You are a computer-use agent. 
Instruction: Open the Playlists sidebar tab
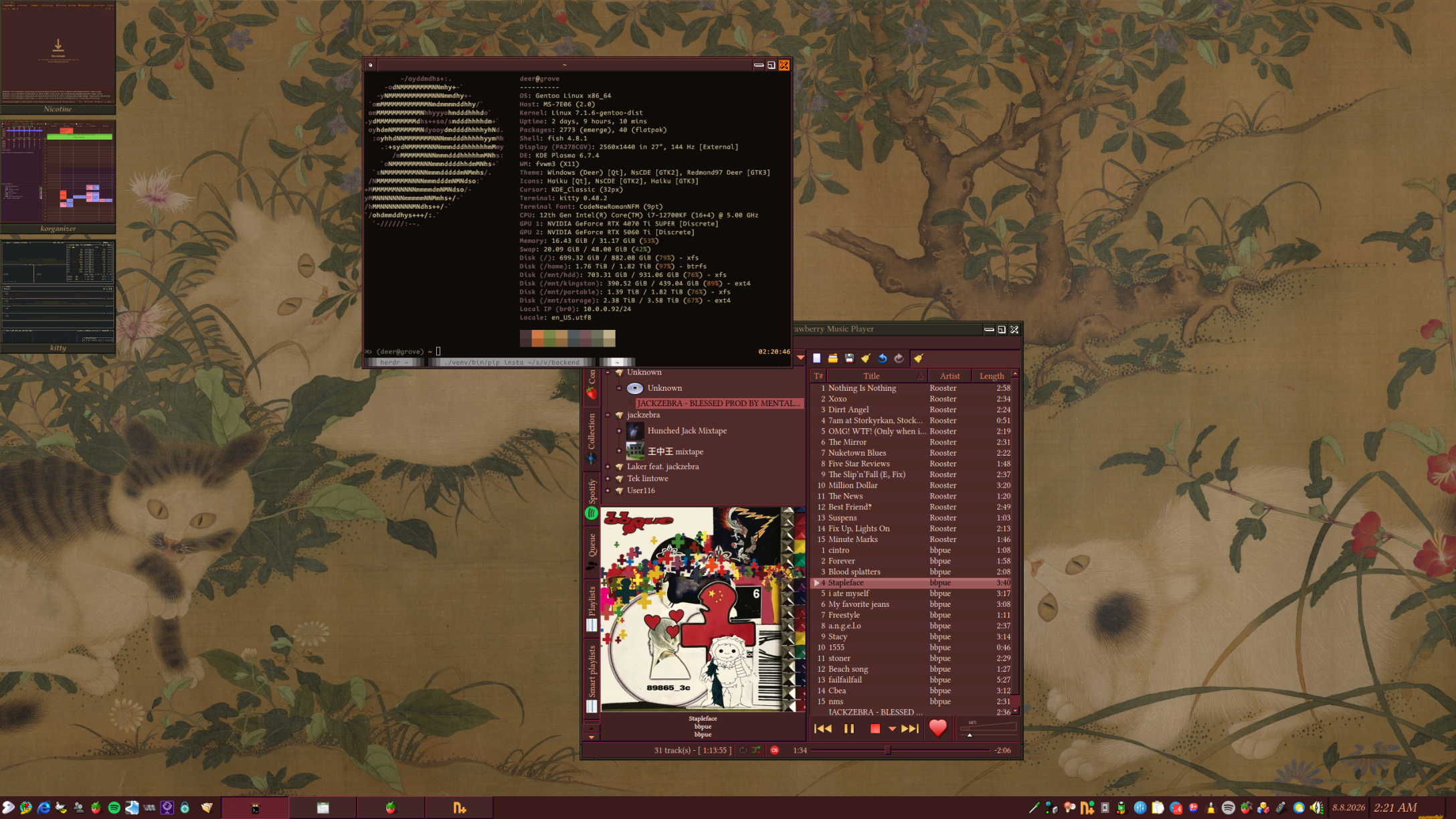click(591, 608)
